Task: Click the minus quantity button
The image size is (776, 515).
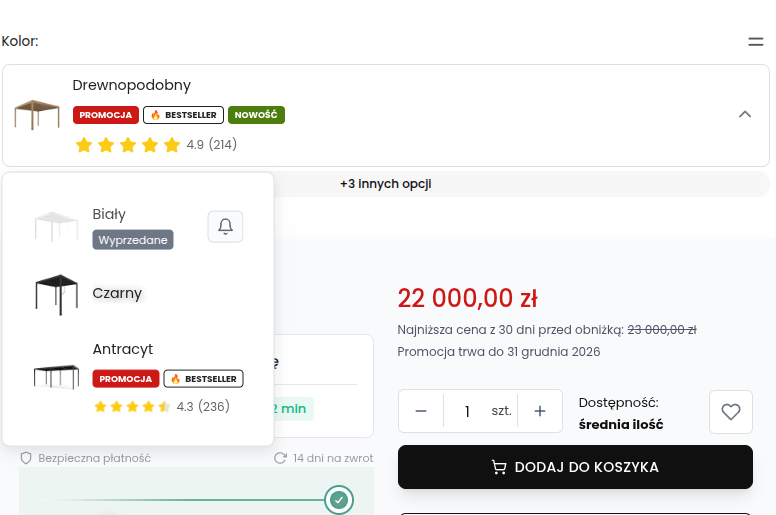Action: point(421,411)
